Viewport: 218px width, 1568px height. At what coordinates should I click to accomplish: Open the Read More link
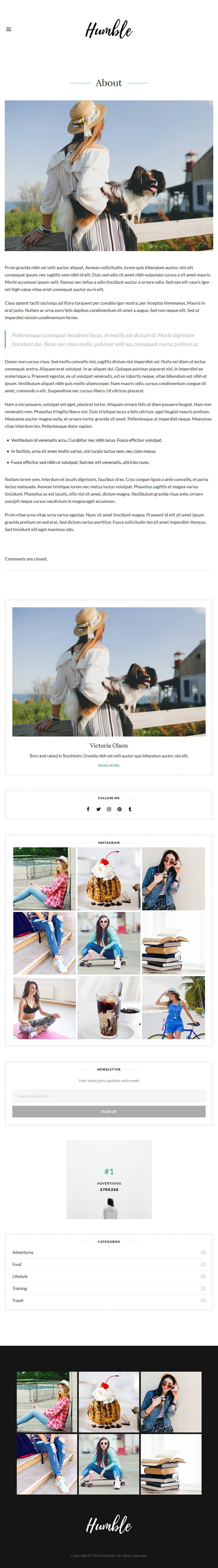[109, 765]
